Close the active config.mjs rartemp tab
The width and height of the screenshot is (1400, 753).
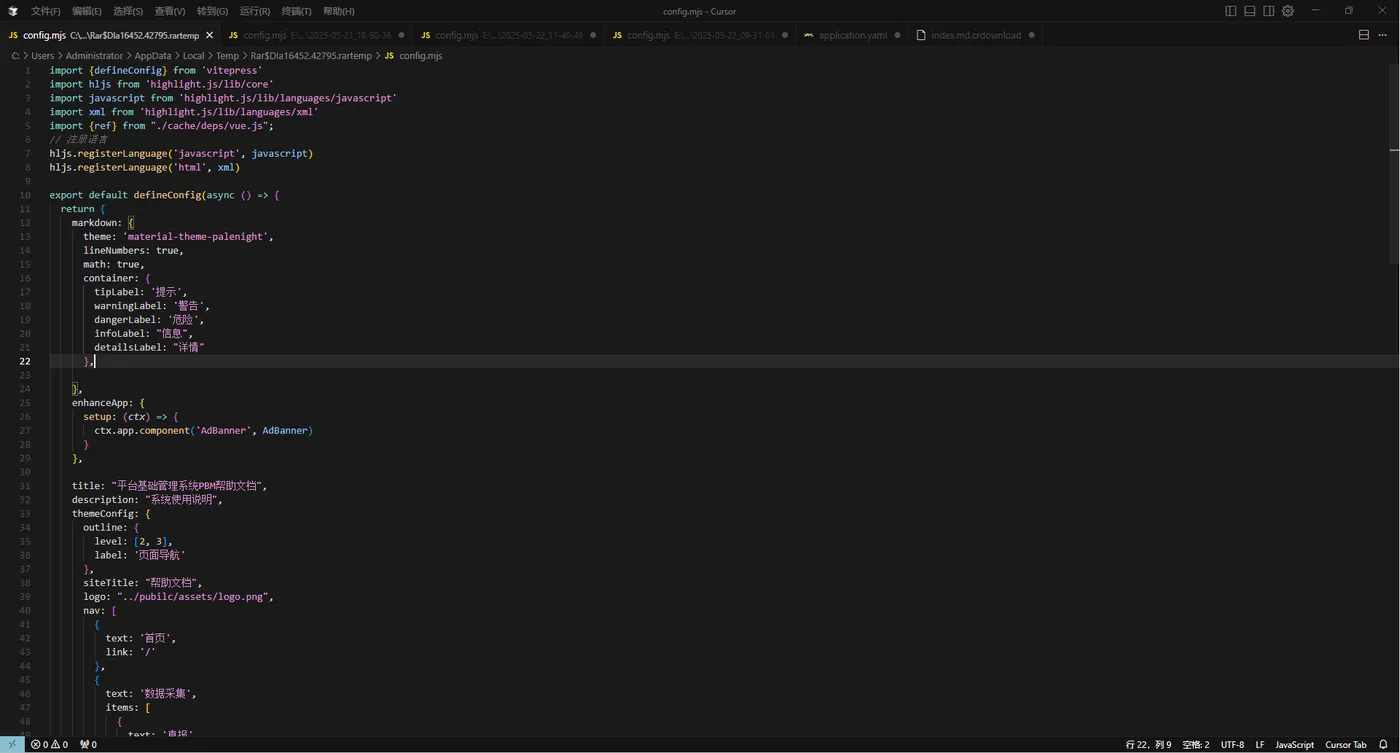tap(209, 35)
